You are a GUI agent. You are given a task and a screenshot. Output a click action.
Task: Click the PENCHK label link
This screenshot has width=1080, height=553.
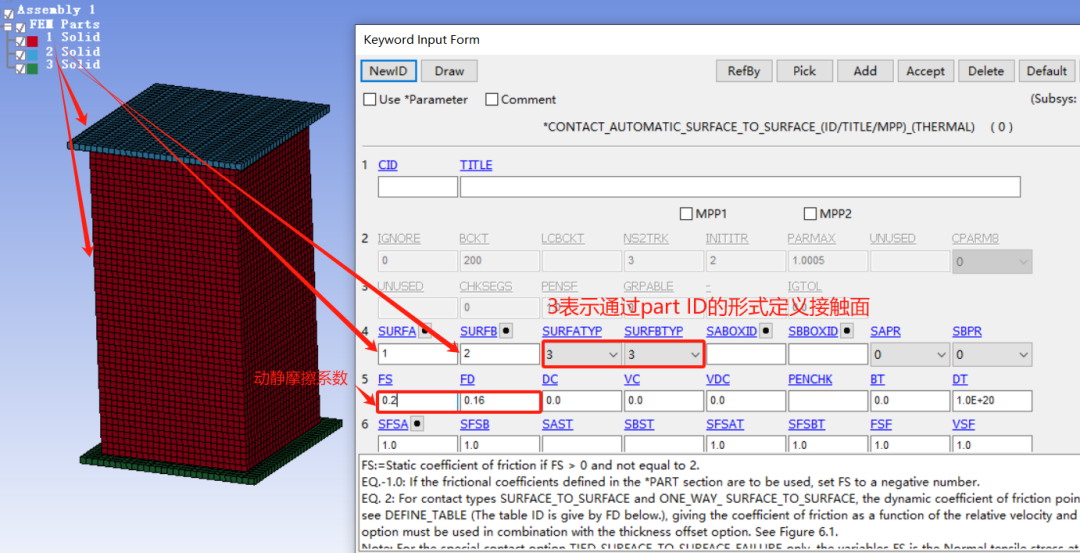point(810,379)
